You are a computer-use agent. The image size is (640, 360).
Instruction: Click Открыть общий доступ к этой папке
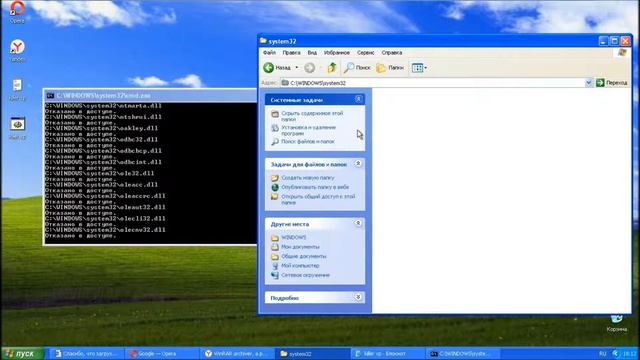click(x=318, y=199)
